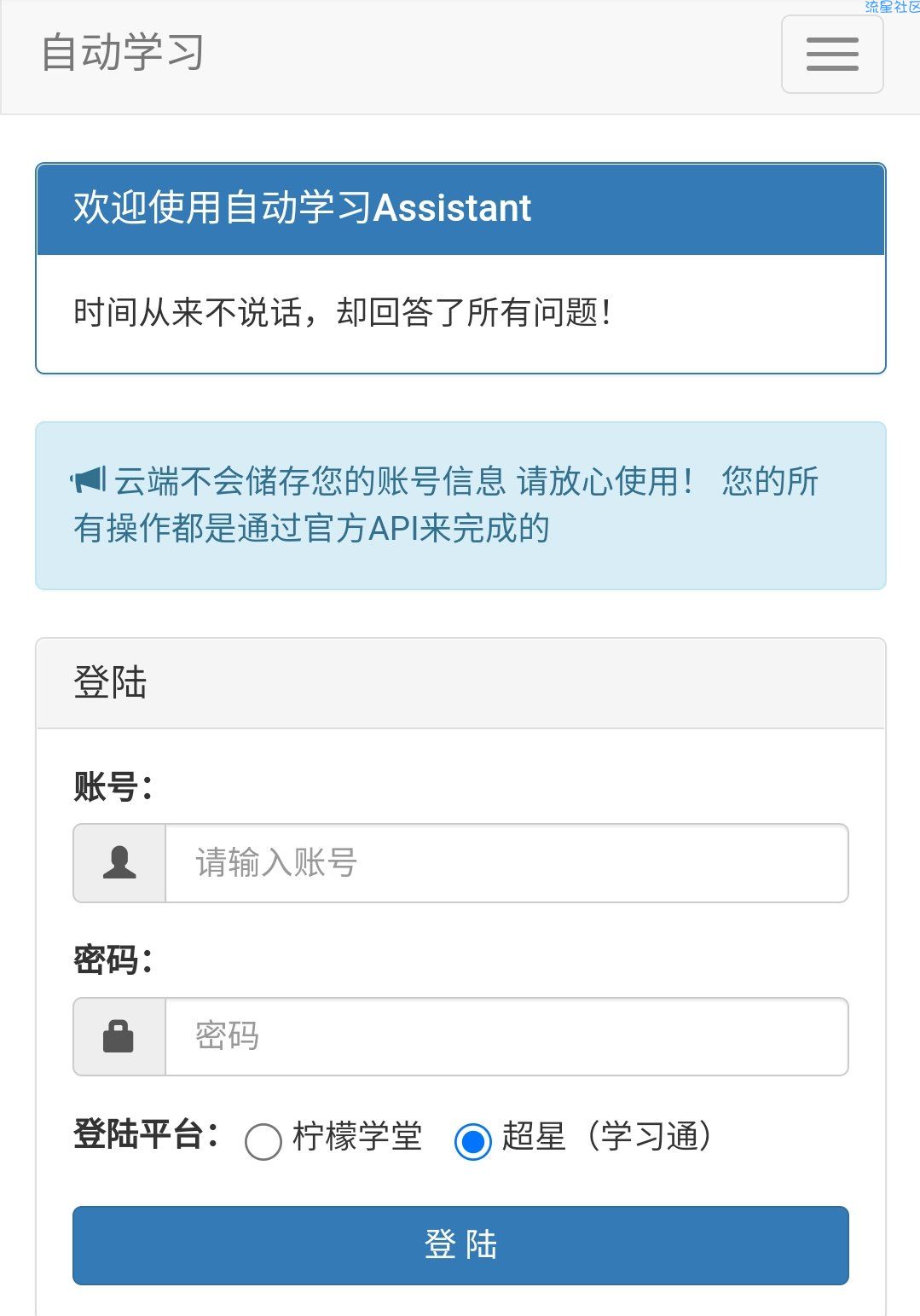920x1316 pixels.
Task: Click the 自动学习 brand title link
Action: 123,53
